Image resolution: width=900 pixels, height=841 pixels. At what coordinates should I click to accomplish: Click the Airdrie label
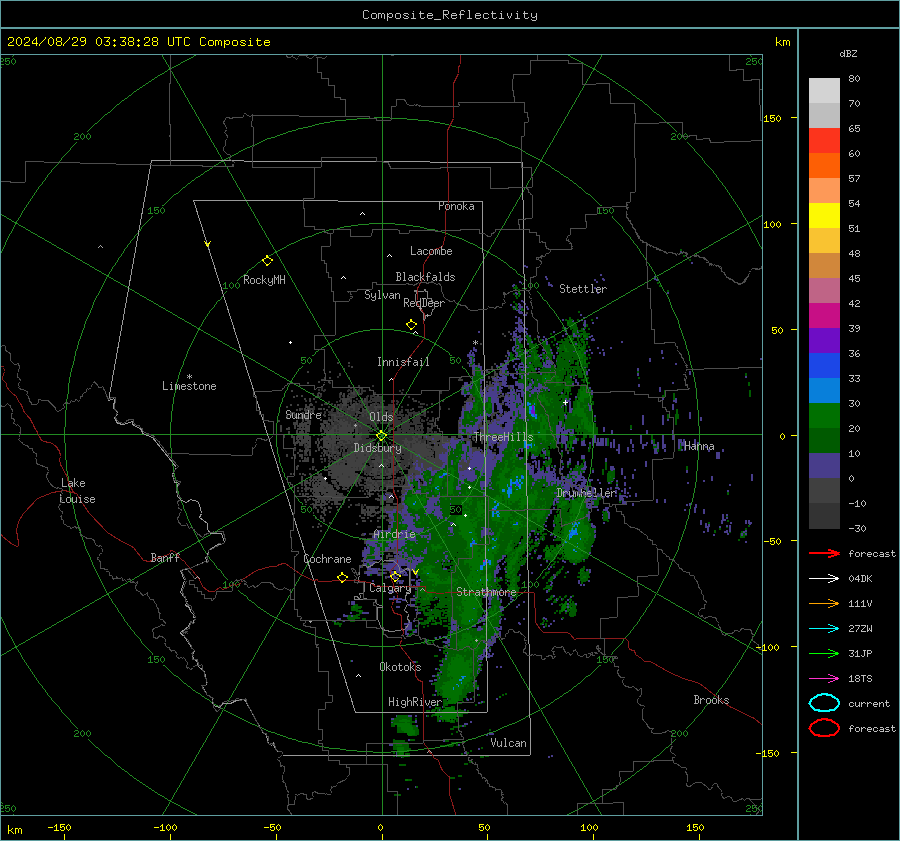394,534
